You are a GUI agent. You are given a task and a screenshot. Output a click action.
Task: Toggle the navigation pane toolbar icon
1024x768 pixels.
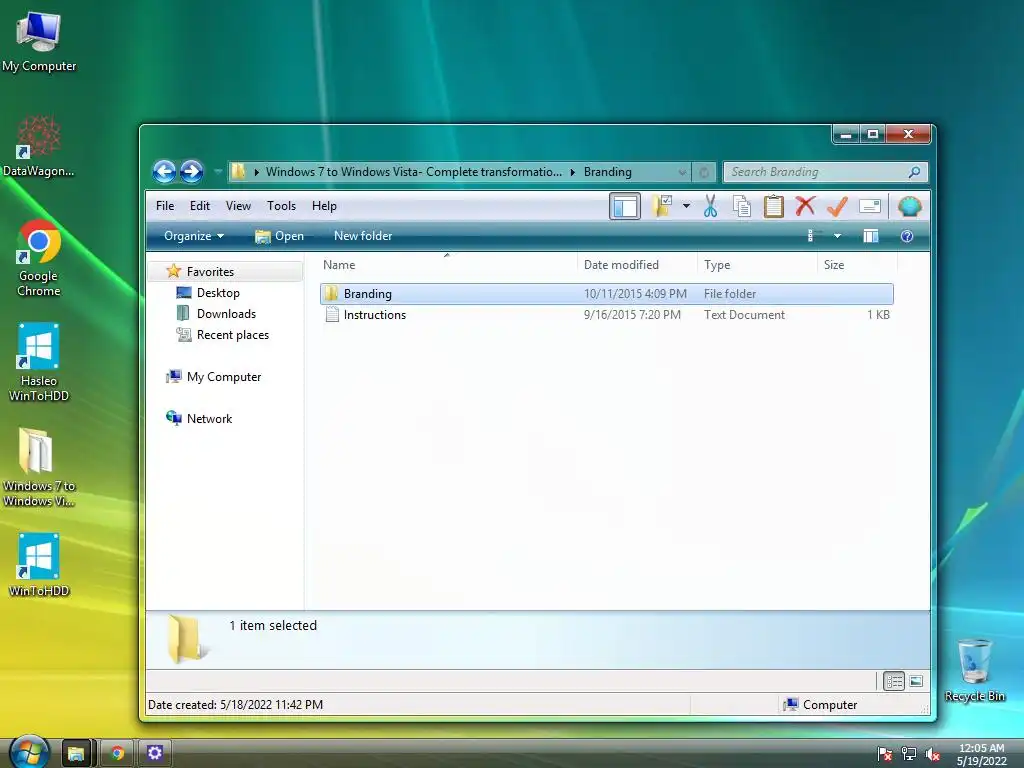625,206
